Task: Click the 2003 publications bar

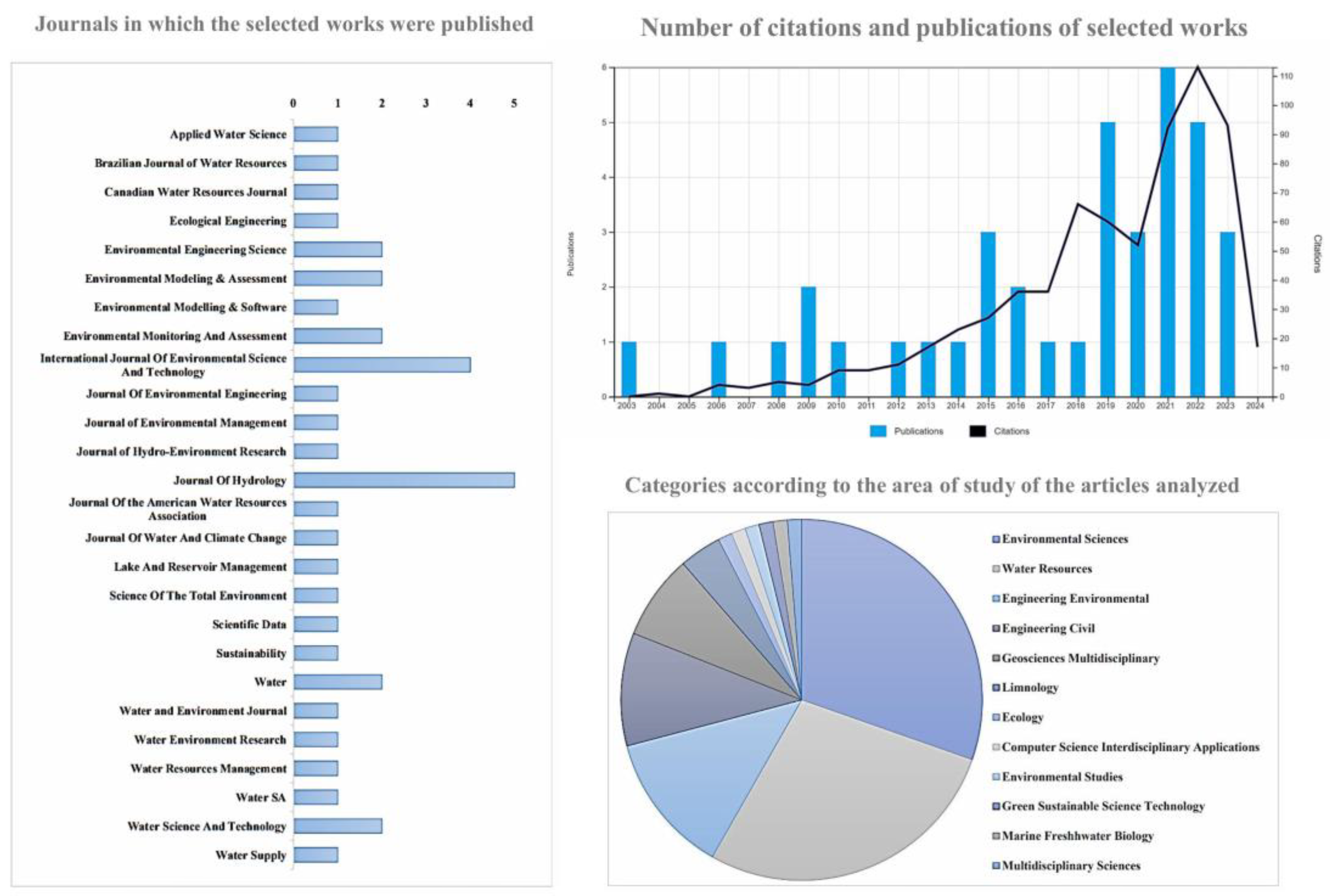Action: pos(629,369)
